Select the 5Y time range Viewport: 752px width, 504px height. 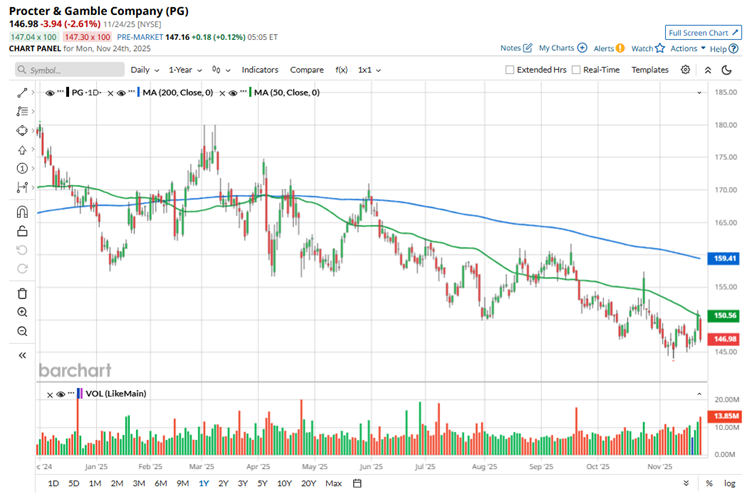(x=262, y=483)
